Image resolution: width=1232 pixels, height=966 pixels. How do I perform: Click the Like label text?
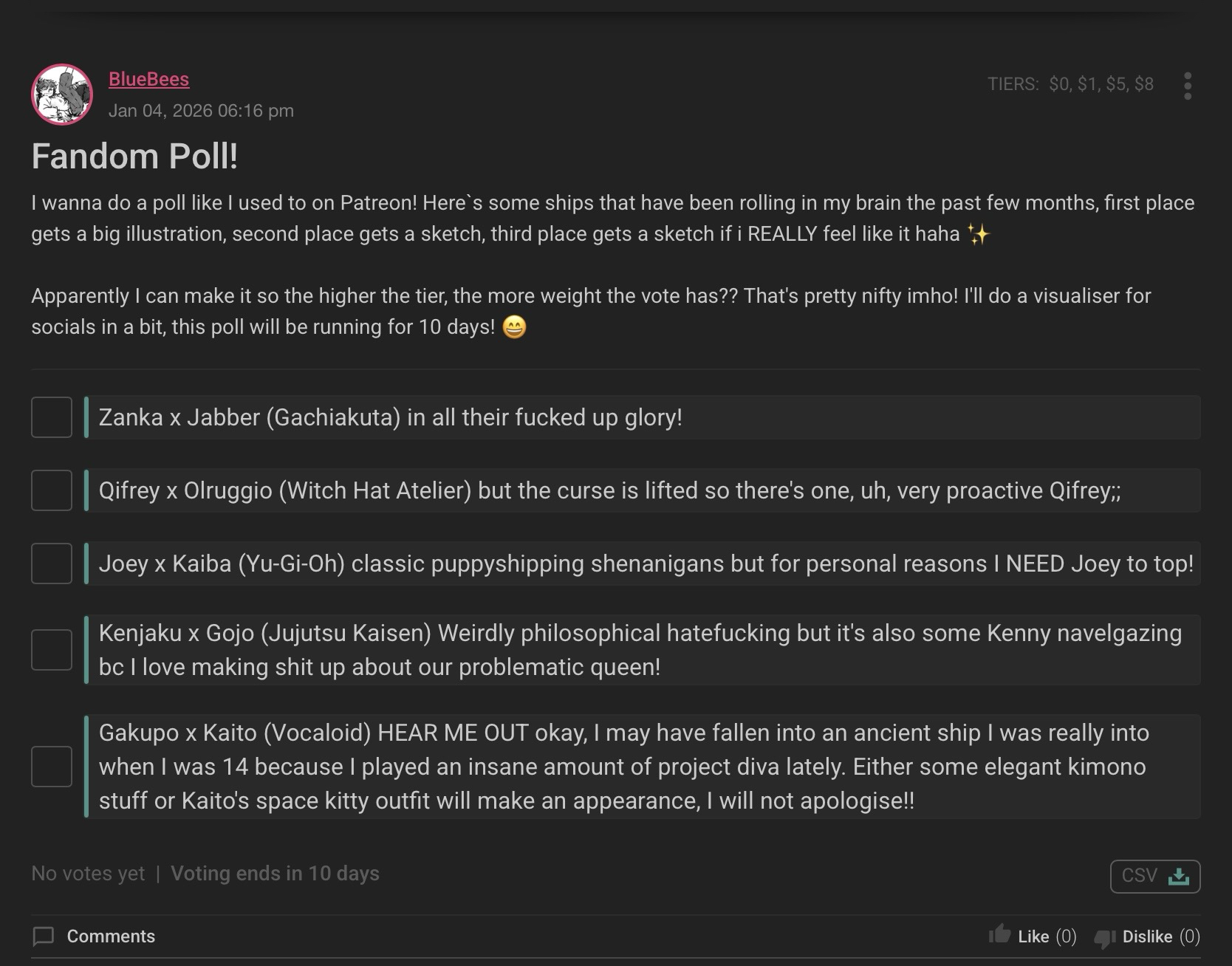point(1033,936)
